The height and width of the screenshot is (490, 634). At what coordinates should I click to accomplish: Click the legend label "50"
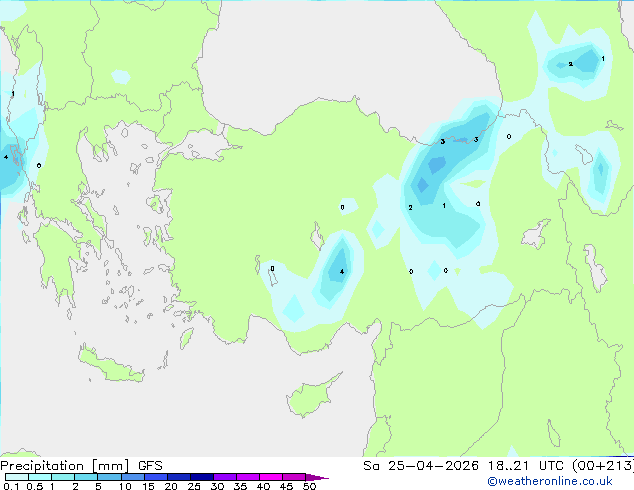(309, 486)
